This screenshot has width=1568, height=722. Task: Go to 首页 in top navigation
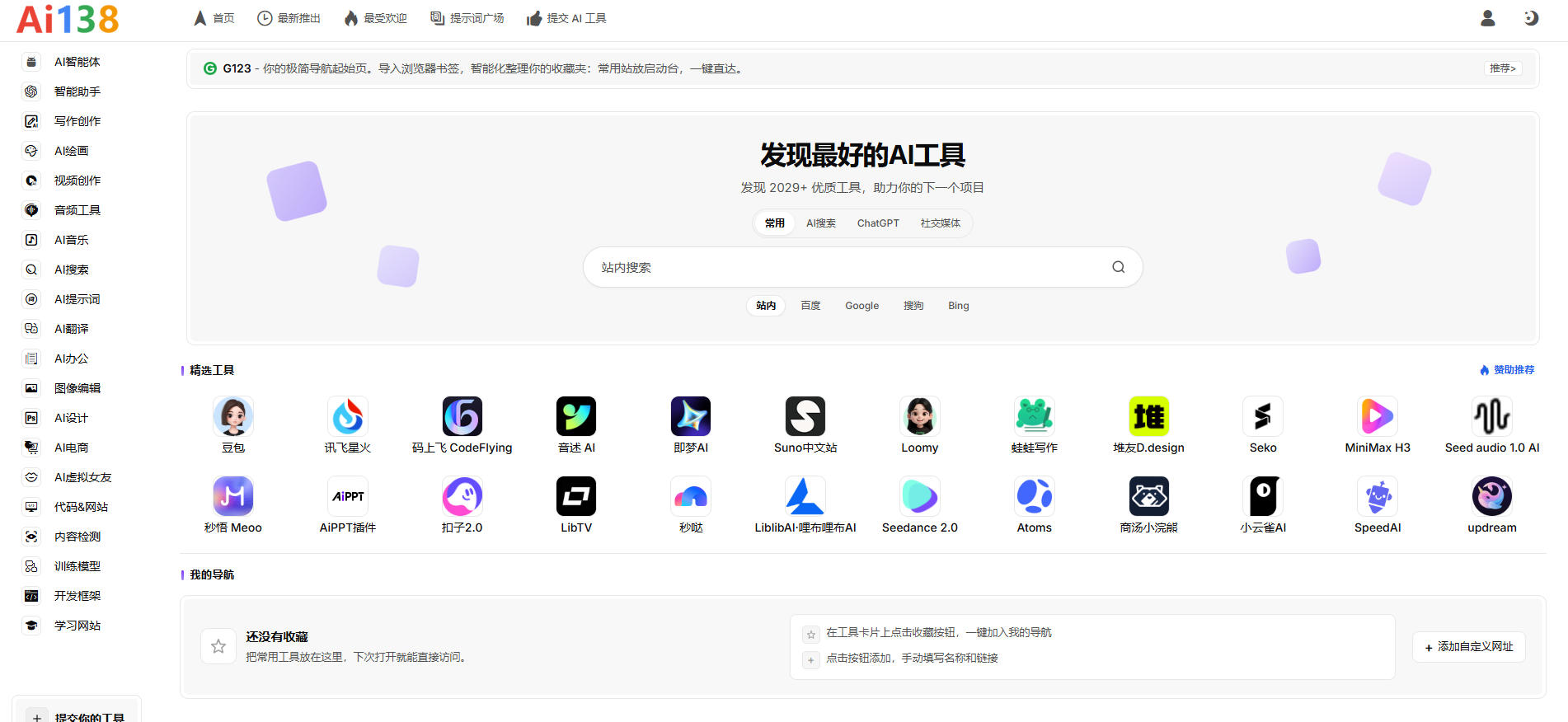point(214,18)
